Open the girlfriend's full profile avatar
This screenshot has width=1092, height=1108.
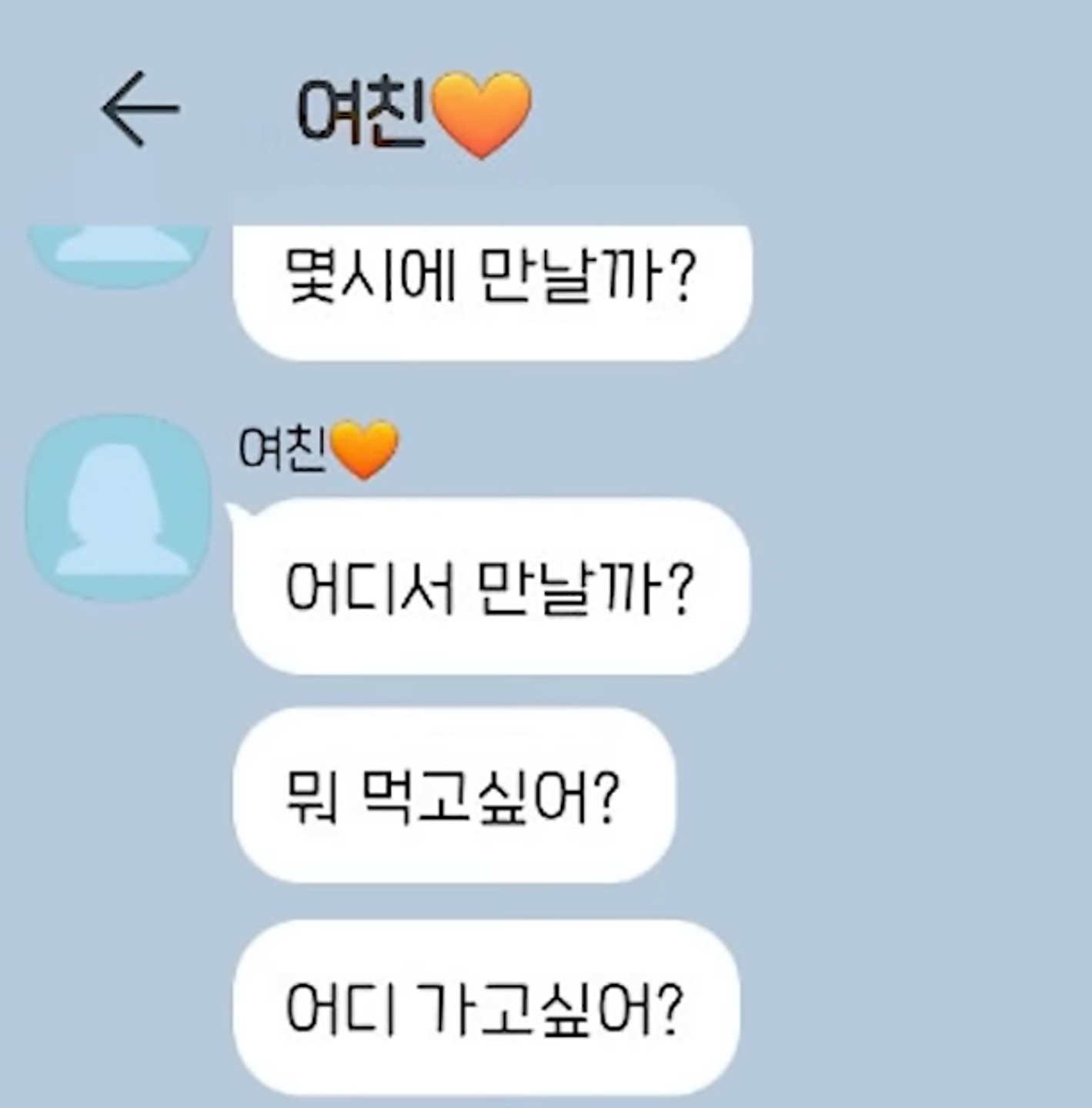[119, 507]
